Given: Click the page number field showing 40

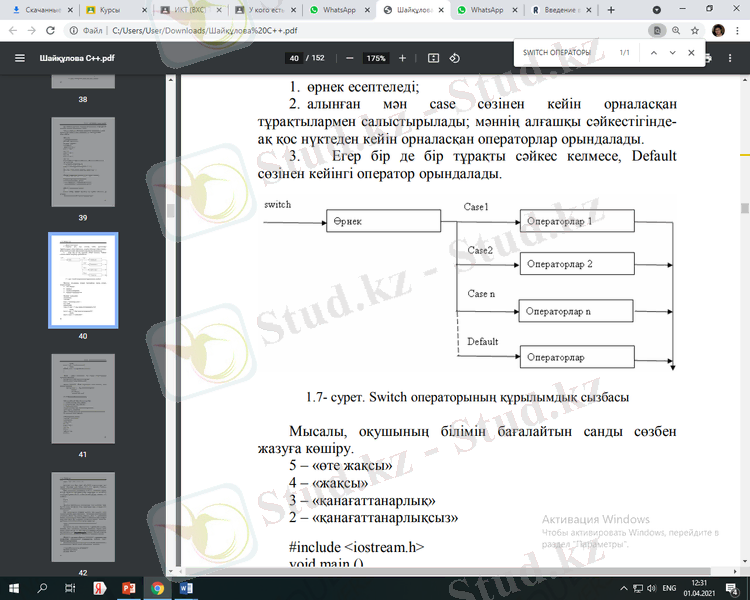Looking at the screenshot, I should tap(294, 58).
